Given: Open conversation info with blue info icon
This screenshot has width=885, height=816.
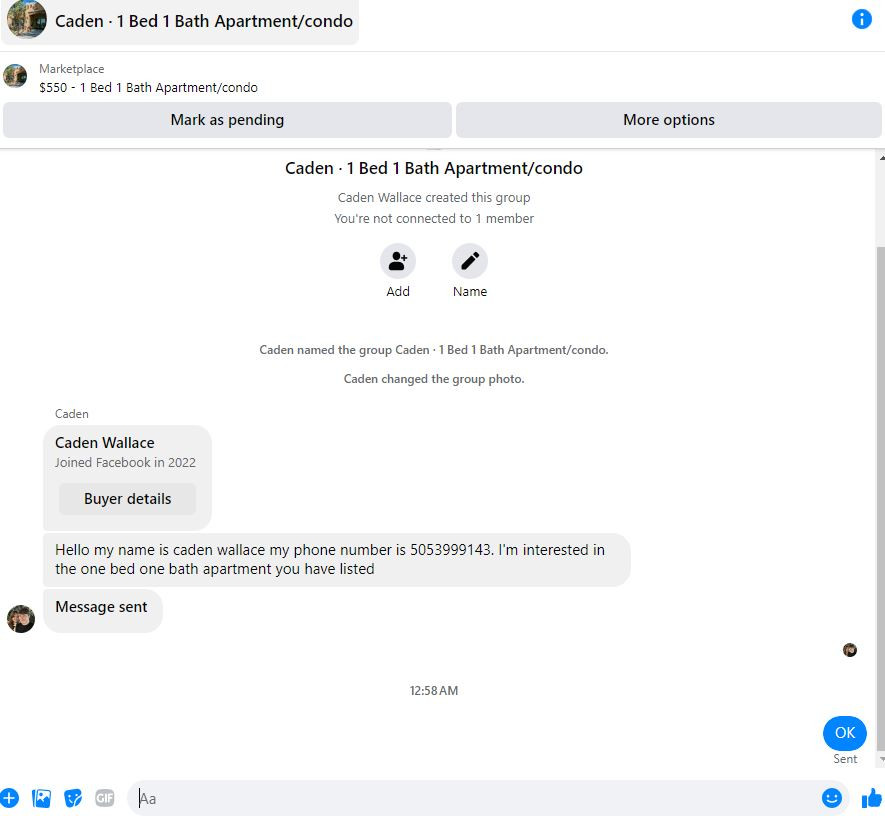Looking at the screenshot, I should 861,19.
